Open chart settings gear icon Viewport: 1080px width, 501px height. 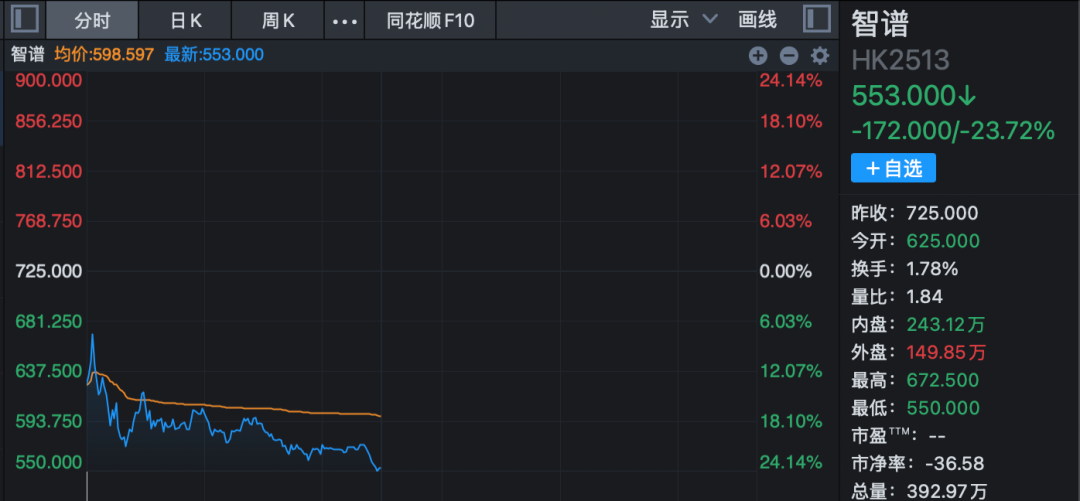820,56
